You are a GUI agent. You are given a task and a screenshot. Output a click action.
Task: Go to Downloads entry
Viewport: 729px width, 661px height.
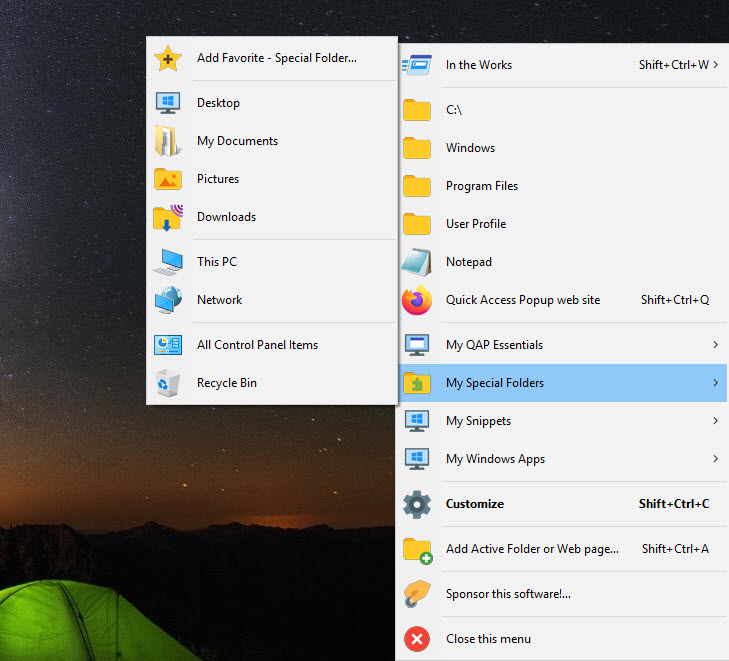point(272,217)
